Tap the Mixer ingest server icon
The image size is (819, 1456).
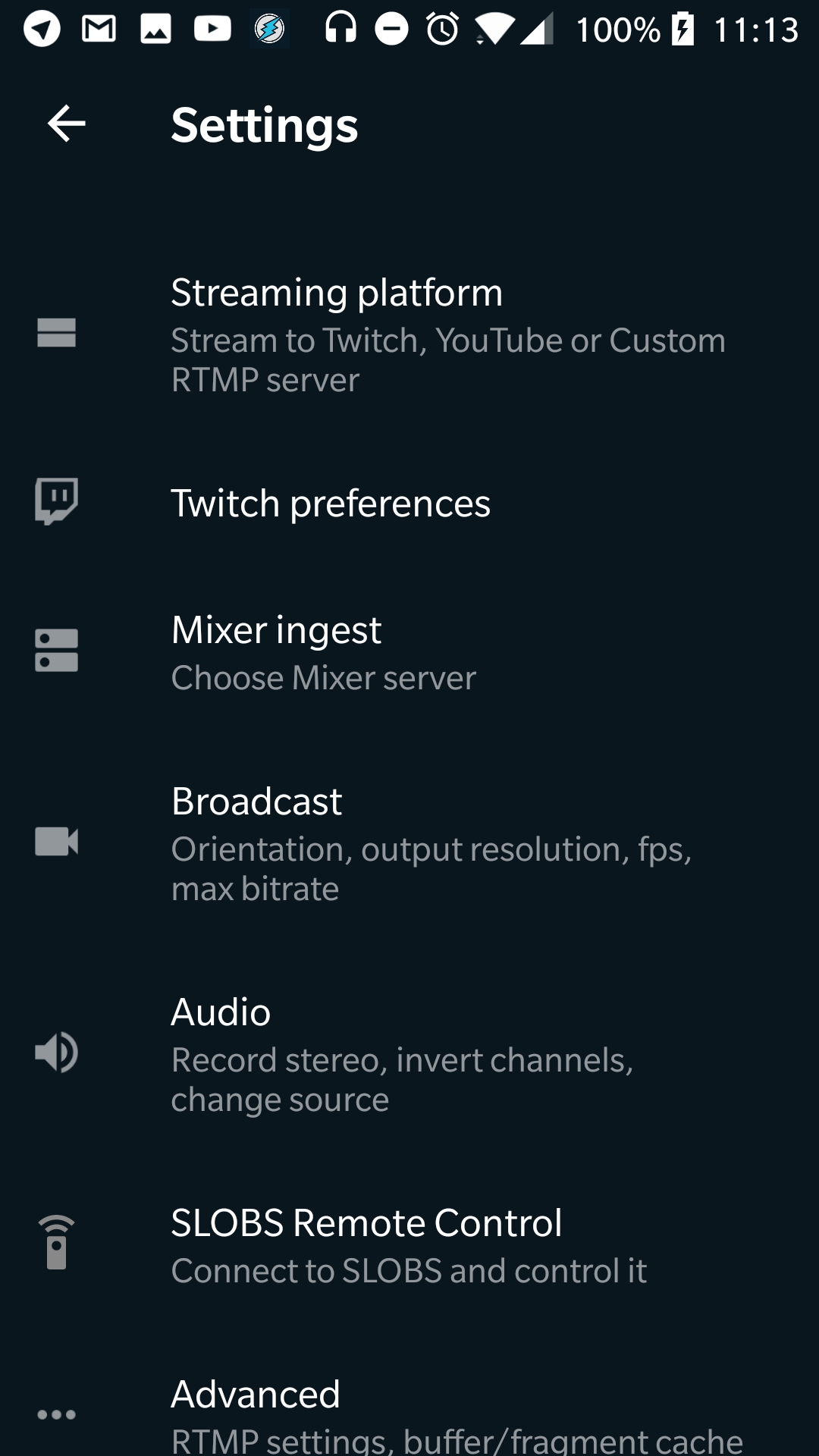[57, 651]
